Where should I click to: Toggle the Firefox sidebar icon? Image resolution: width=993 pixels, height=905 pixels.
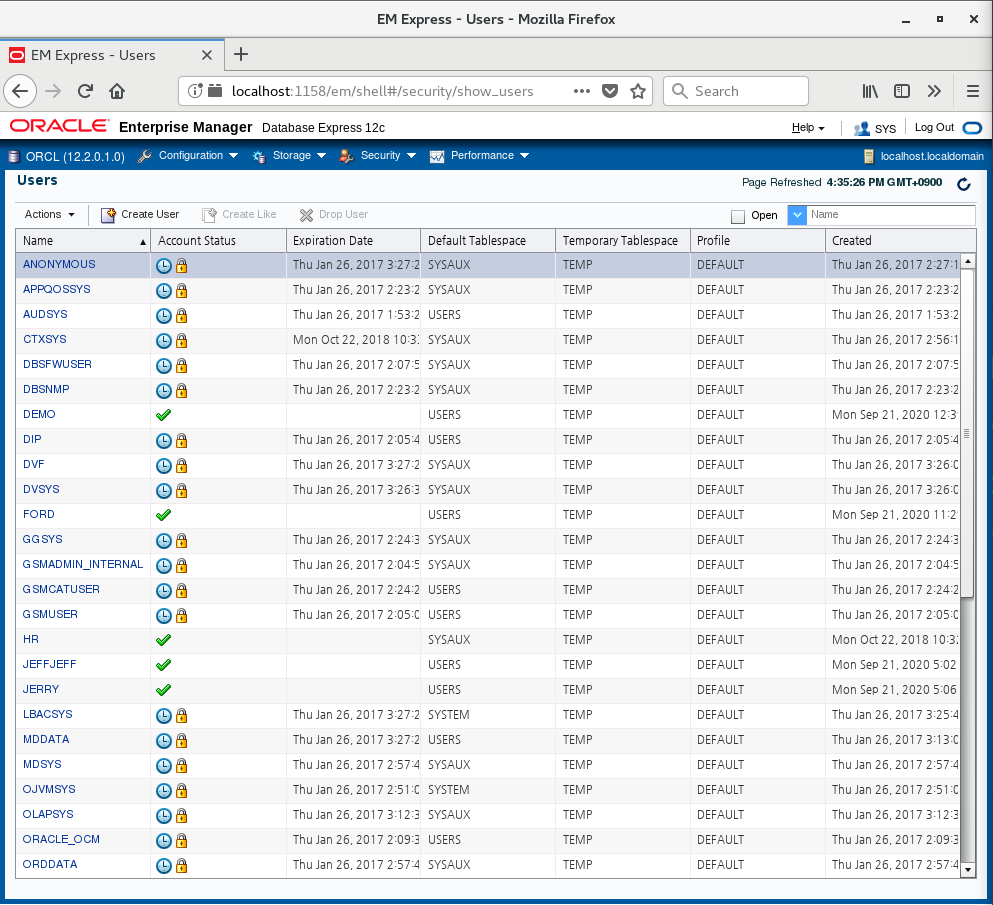[x=902, y=91]
